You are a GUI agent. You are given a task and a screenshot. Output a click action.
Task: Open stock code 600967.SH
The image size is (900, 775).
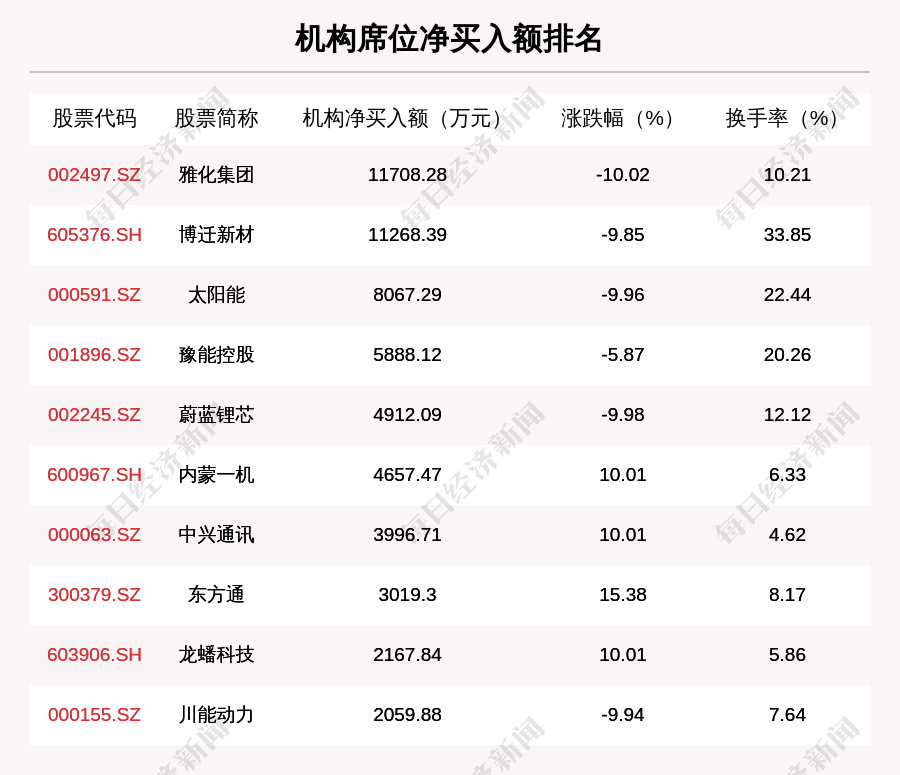coord(95,475)
